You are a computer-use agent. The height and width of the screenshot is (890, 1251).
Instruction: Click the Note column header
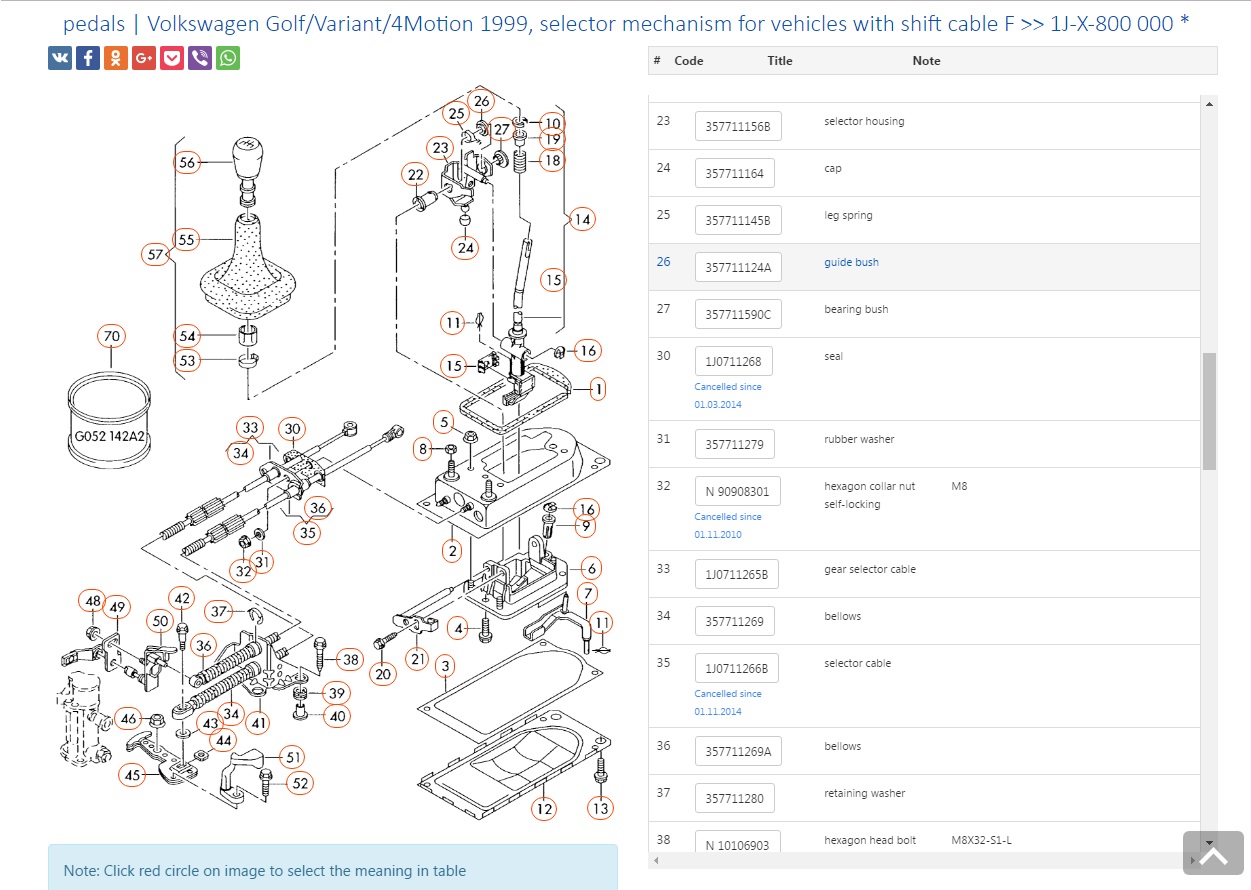tap(926, 61)
